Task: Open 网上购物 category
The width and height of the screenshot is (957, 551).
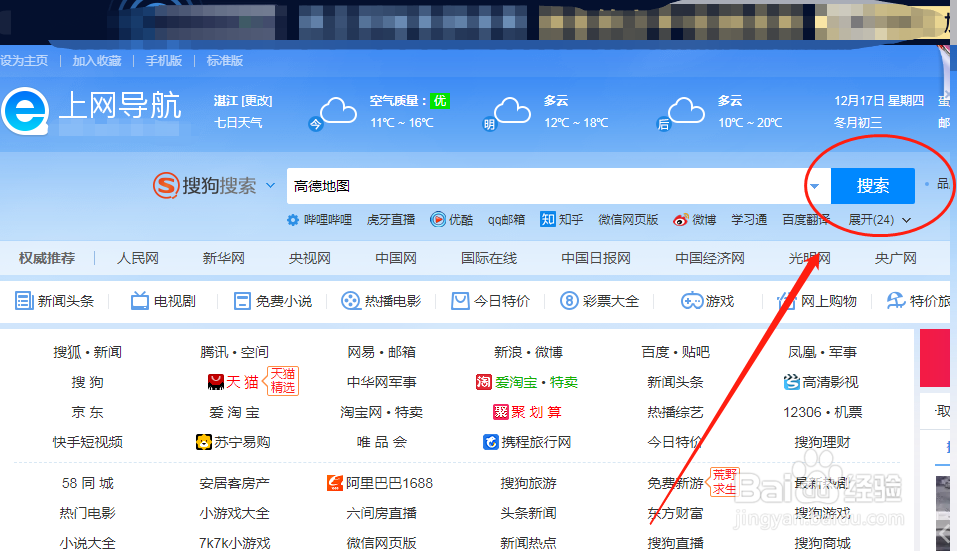Action: click(x=828, y=301)
